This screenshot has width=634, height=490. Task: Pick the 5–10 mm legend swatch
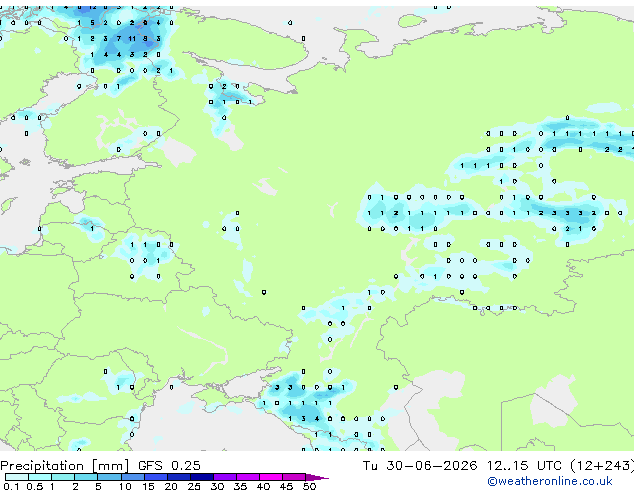[x=109, y=477]
